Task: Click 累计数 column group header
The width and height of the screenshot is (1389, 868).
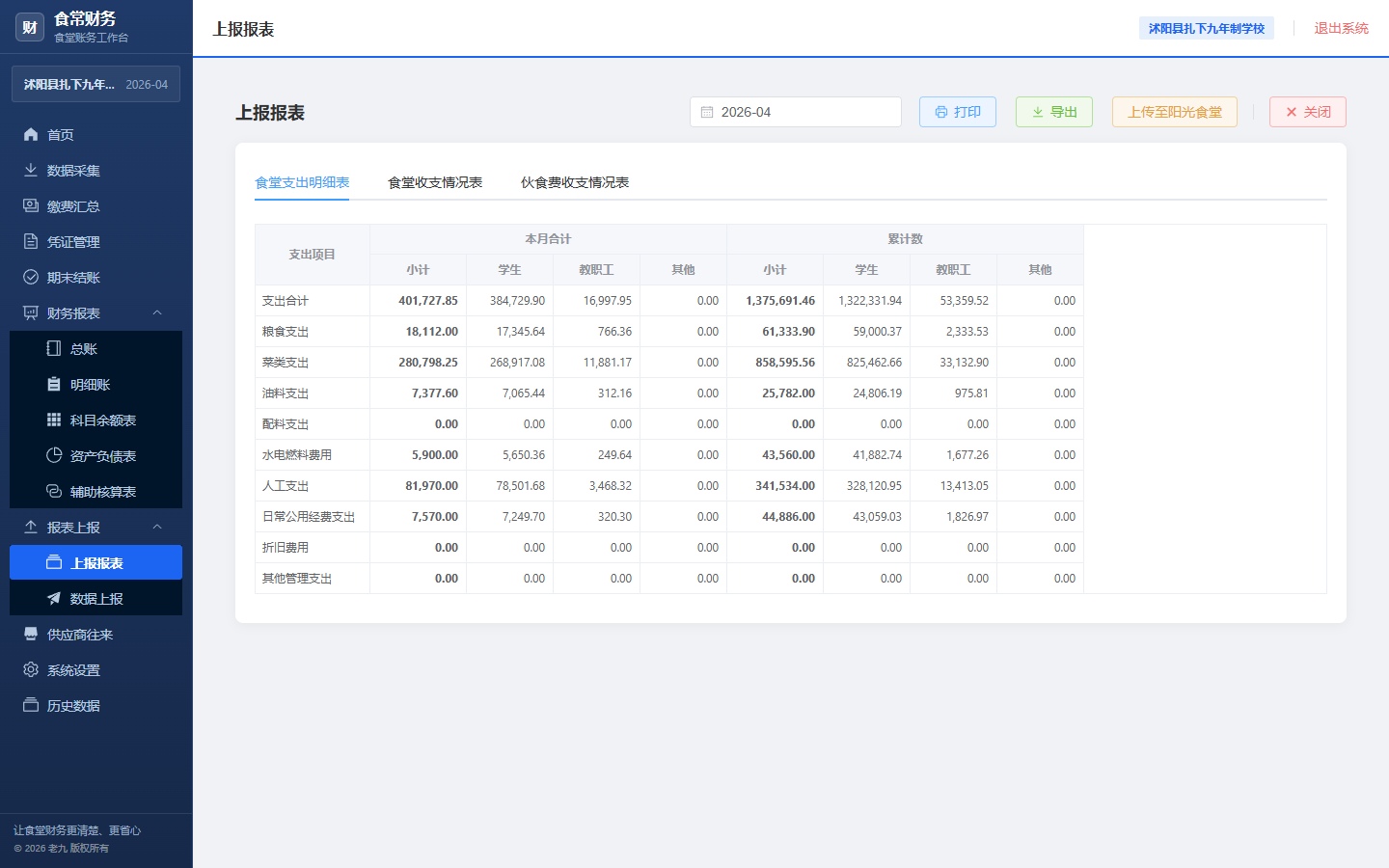Action: (x=905, y=239)
